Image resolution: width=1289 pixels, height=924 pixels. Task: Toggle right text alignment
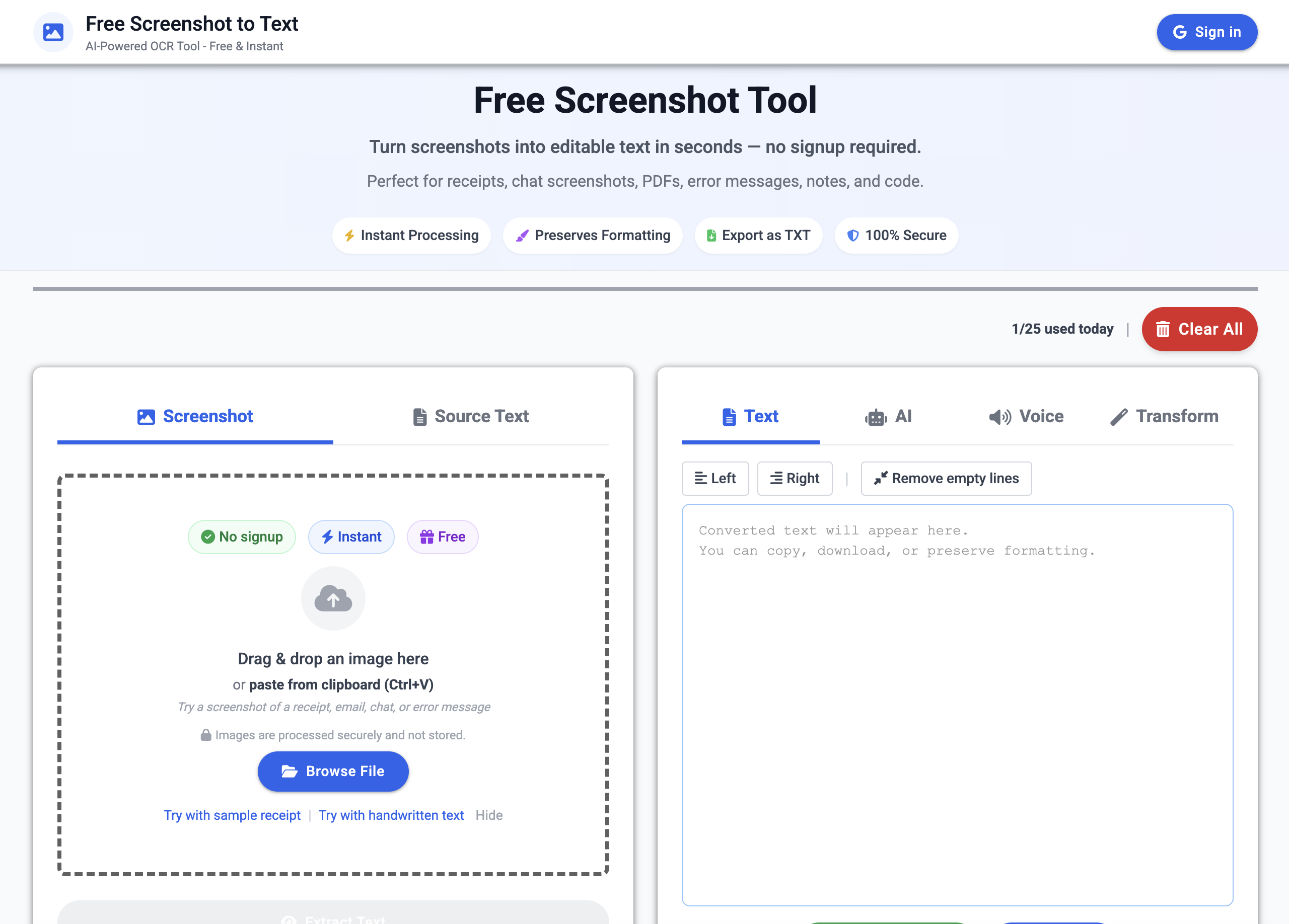coord(795,478)
